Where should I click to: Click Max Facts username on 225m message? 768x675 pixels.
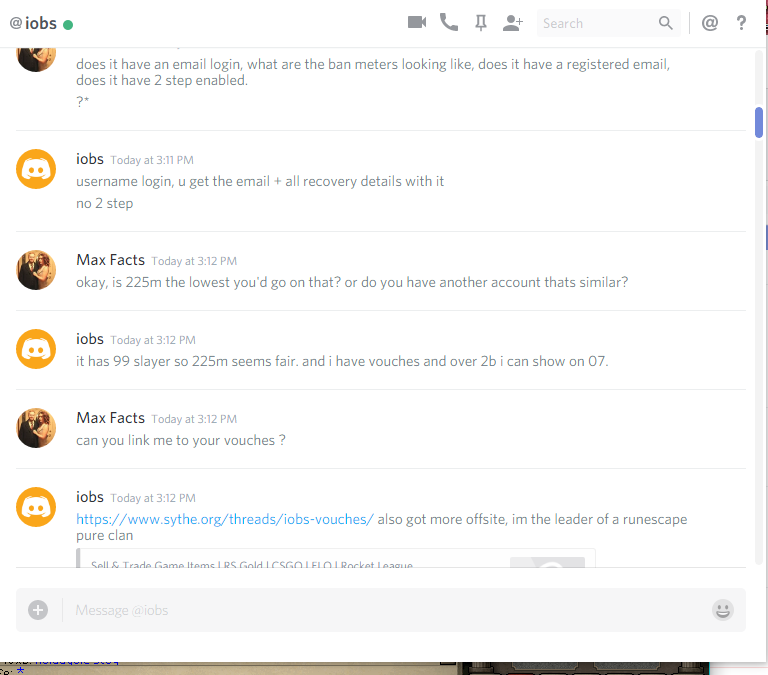(x=110, y=260)
